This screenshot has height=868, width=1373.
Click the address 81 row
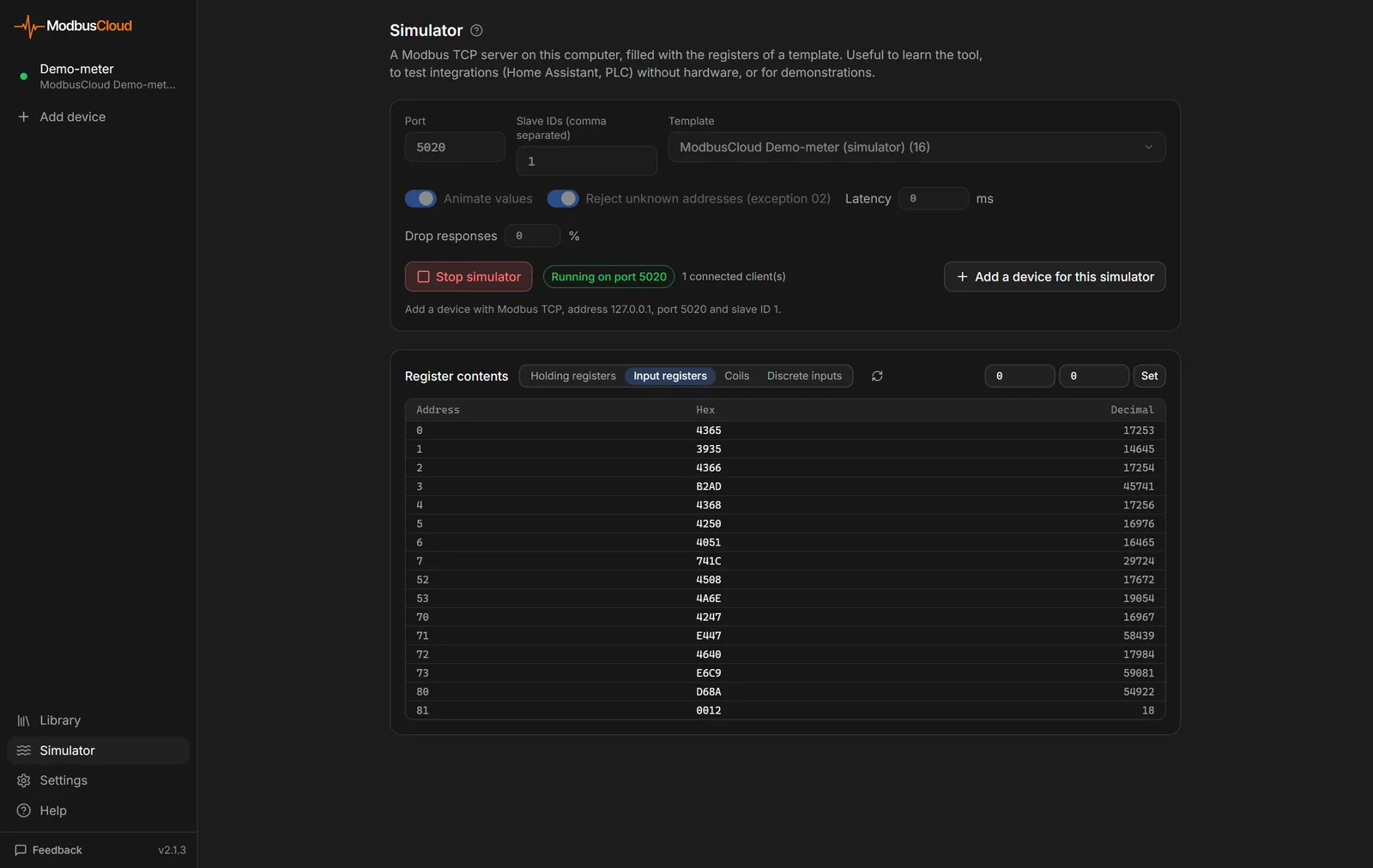click(x=785, y=710)
